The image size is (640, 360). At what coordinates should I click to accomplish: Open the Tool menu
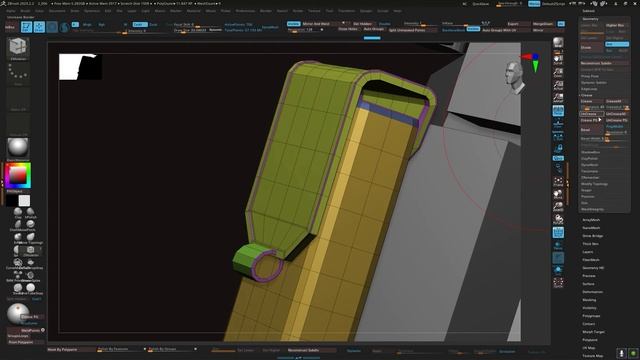pyautogui.click(x=329, y=11)
